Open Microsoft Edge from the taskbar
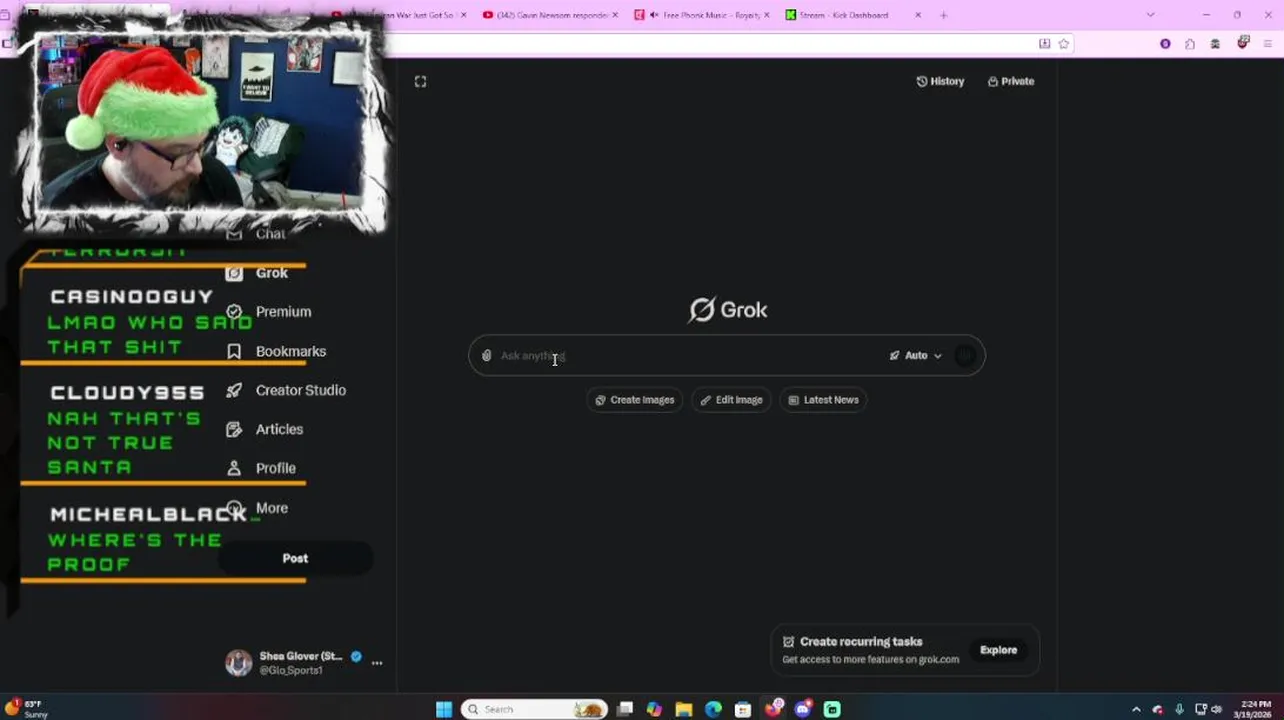 (713, 710)
